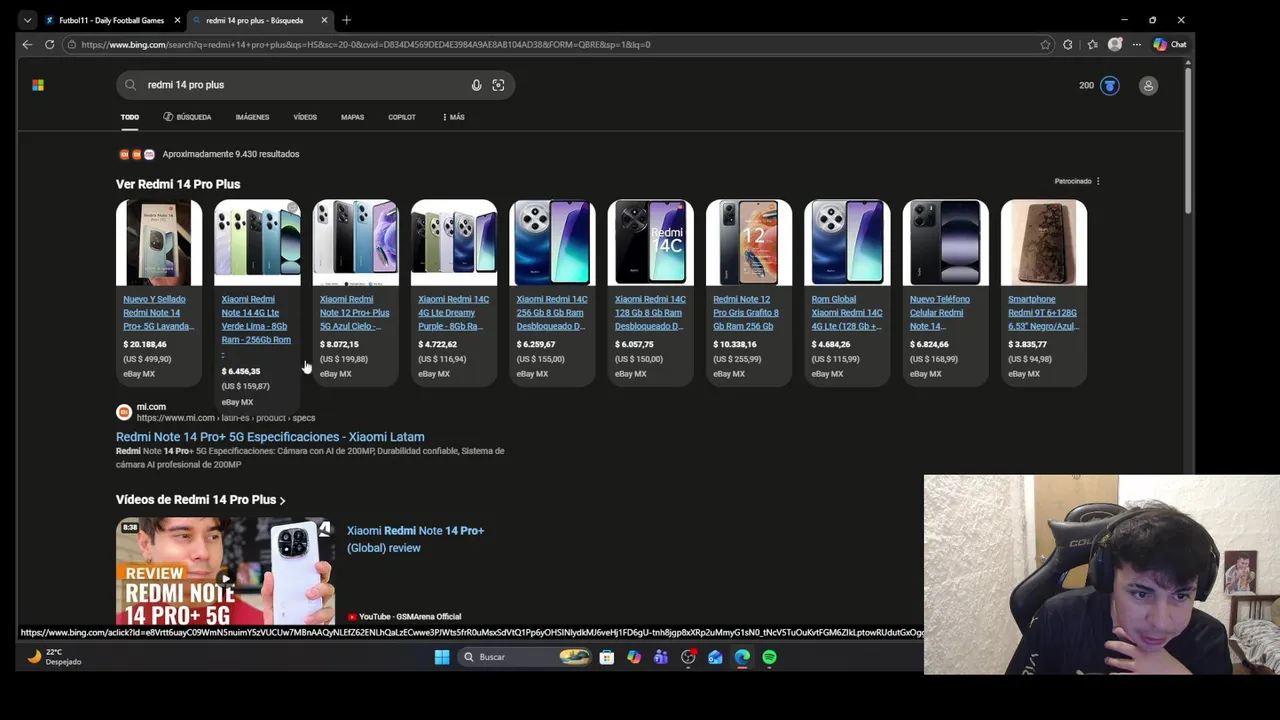
Task: Reload the page in the browser
Action: 49,44
